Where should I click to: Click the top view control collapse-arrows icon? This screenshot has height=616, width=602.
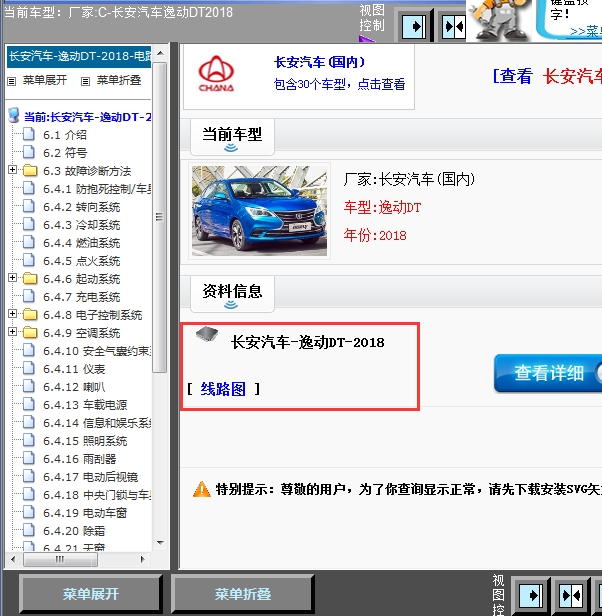pyautogui.click(x=453, y=26)
